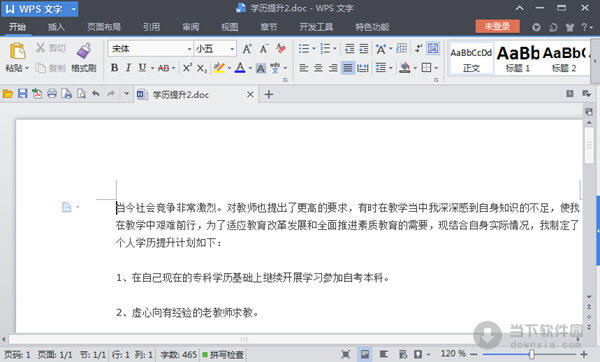Viewport: 600px width, 362px height.
Task: Apply the 标题 2 heading style
Action: [564, 59]
